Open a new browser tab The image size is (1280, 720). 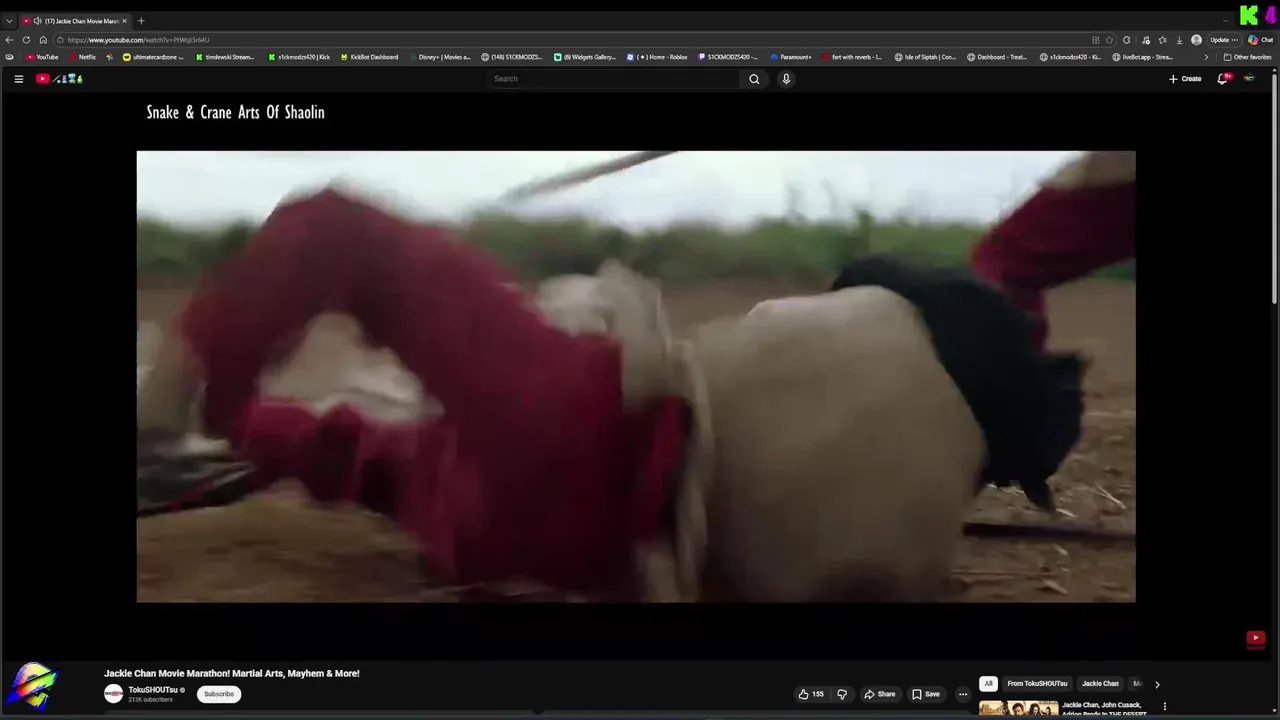[141, 21]
